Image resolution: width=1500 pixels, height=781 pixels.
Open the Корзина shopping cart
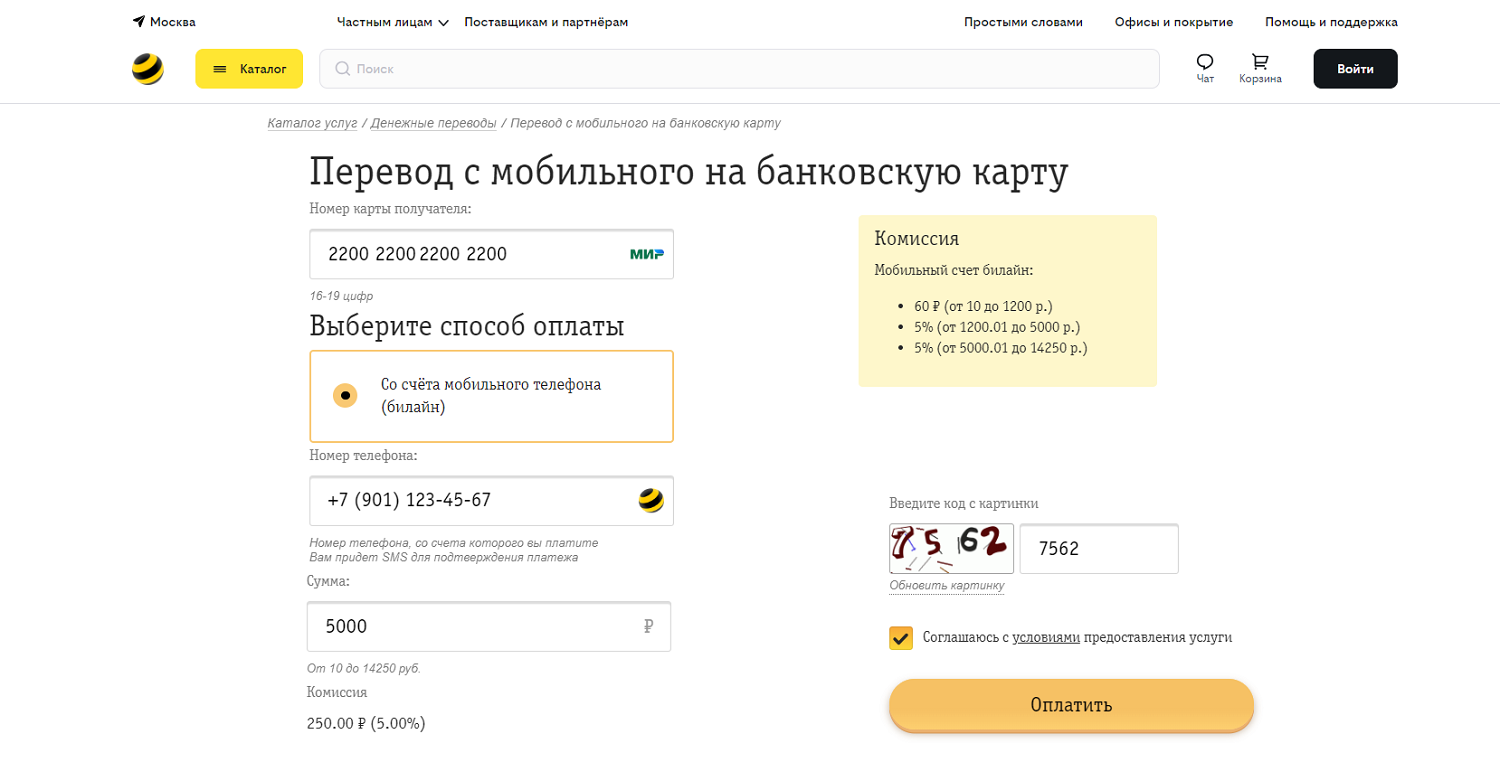point(1260,68)
